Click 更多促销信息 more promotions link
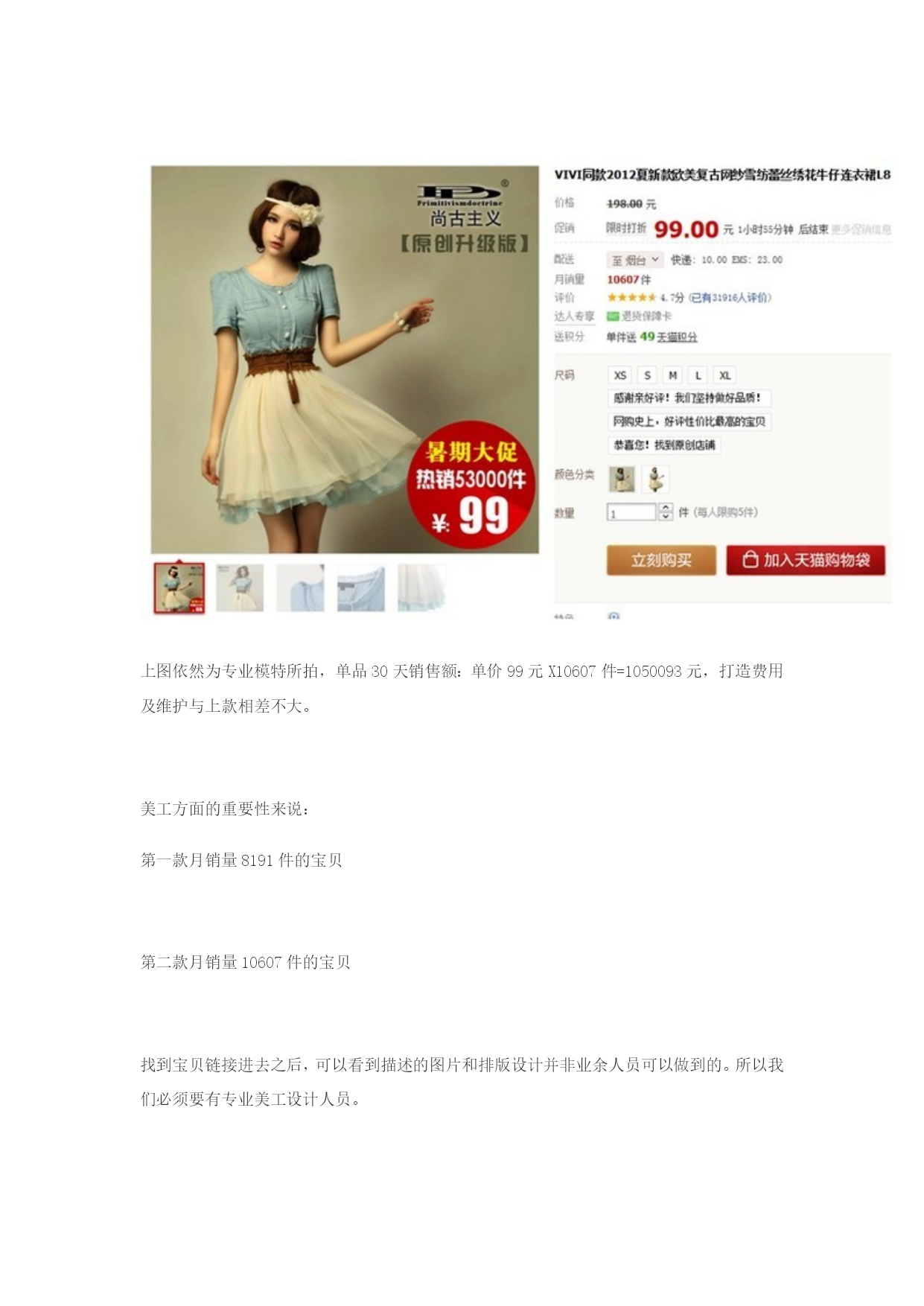 click(861, 229)
